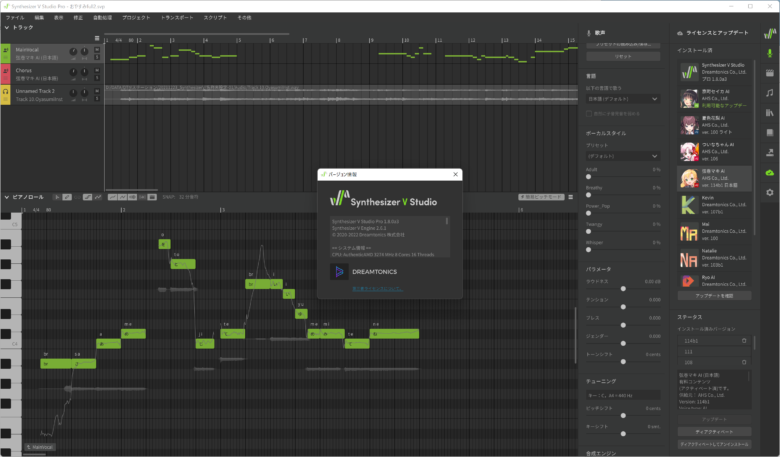Select the Synthesizer V Studio installed entry

coord(714,72)
